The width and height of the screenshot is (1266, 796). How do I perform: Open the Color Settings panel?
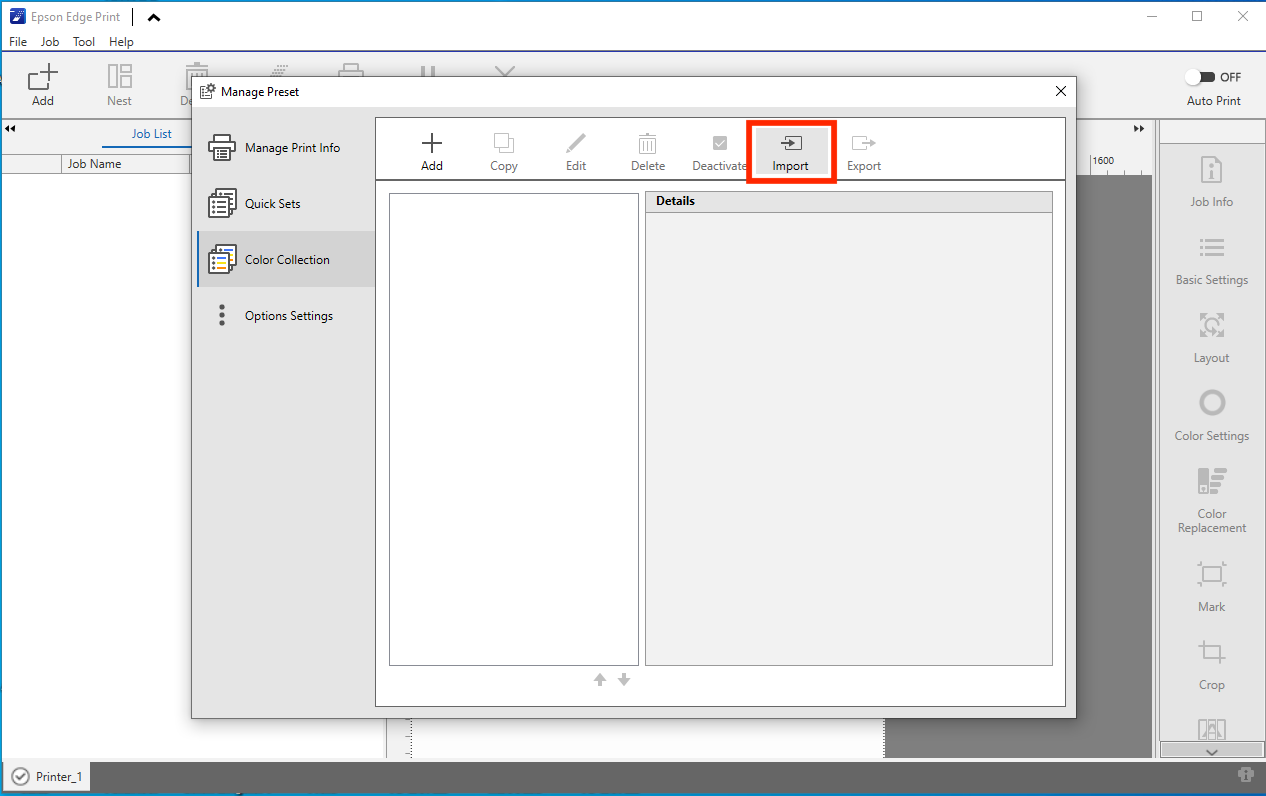click(x=1211, y=415)
